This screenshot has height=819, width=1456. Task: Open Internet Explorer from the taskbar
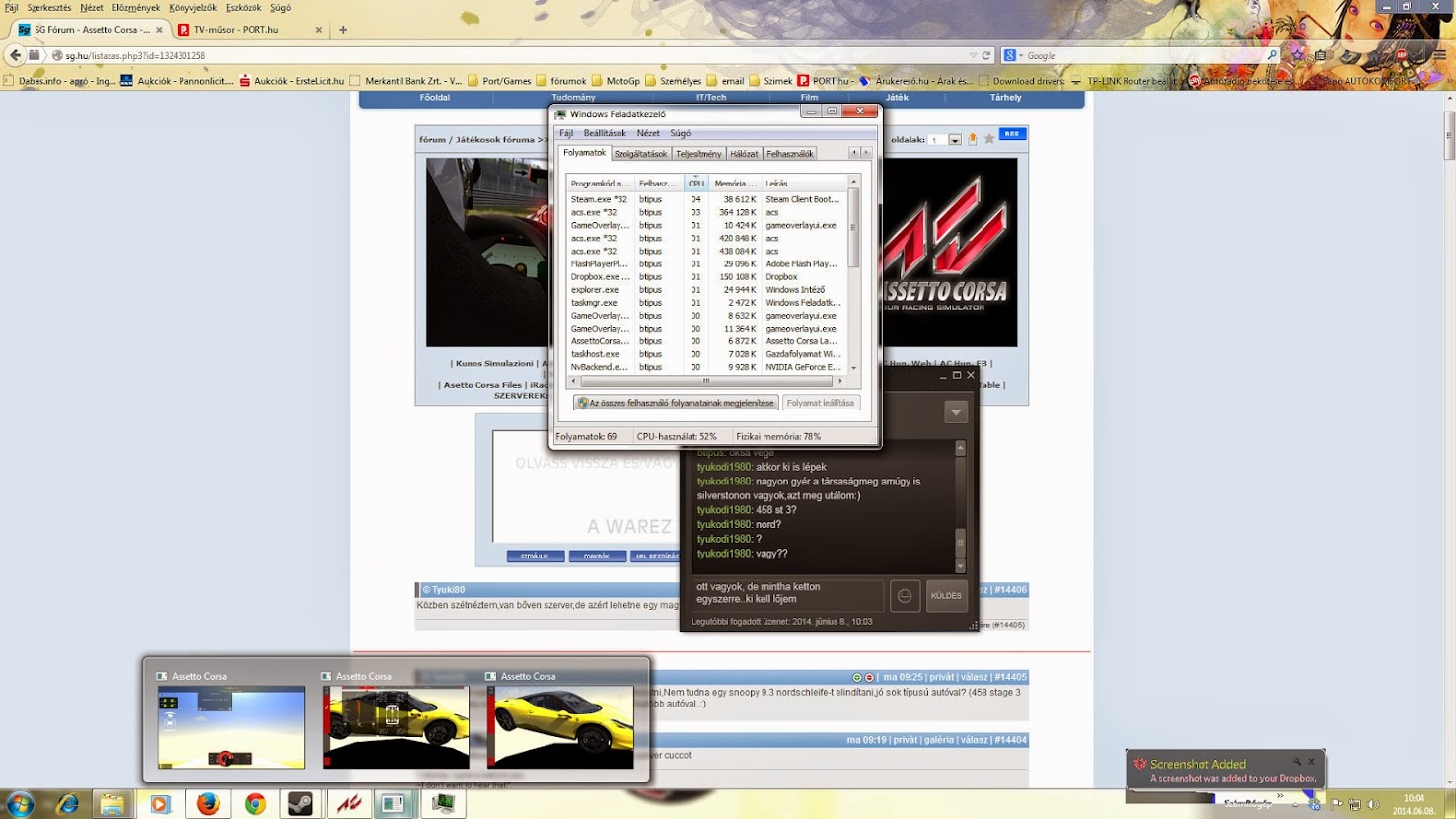(x=67, y=804)
